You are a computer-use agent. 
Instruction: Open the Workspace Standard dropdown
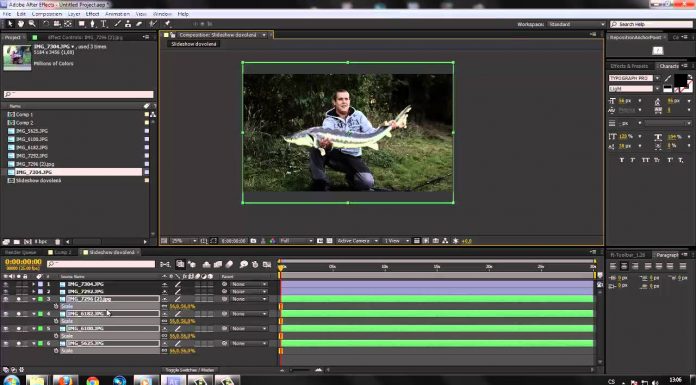(576, 24)
